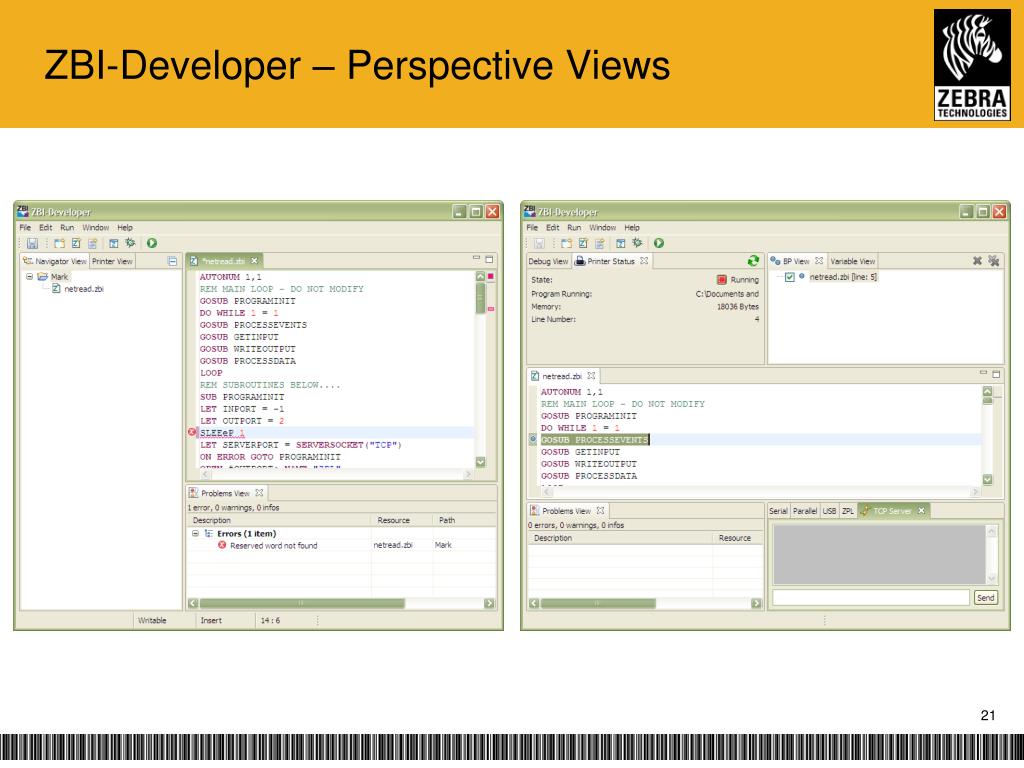1024x768 pixels.
Task: Click LET SERVERPORT code line in left editor
Action: pyautogui.click(x=301, y=445)
